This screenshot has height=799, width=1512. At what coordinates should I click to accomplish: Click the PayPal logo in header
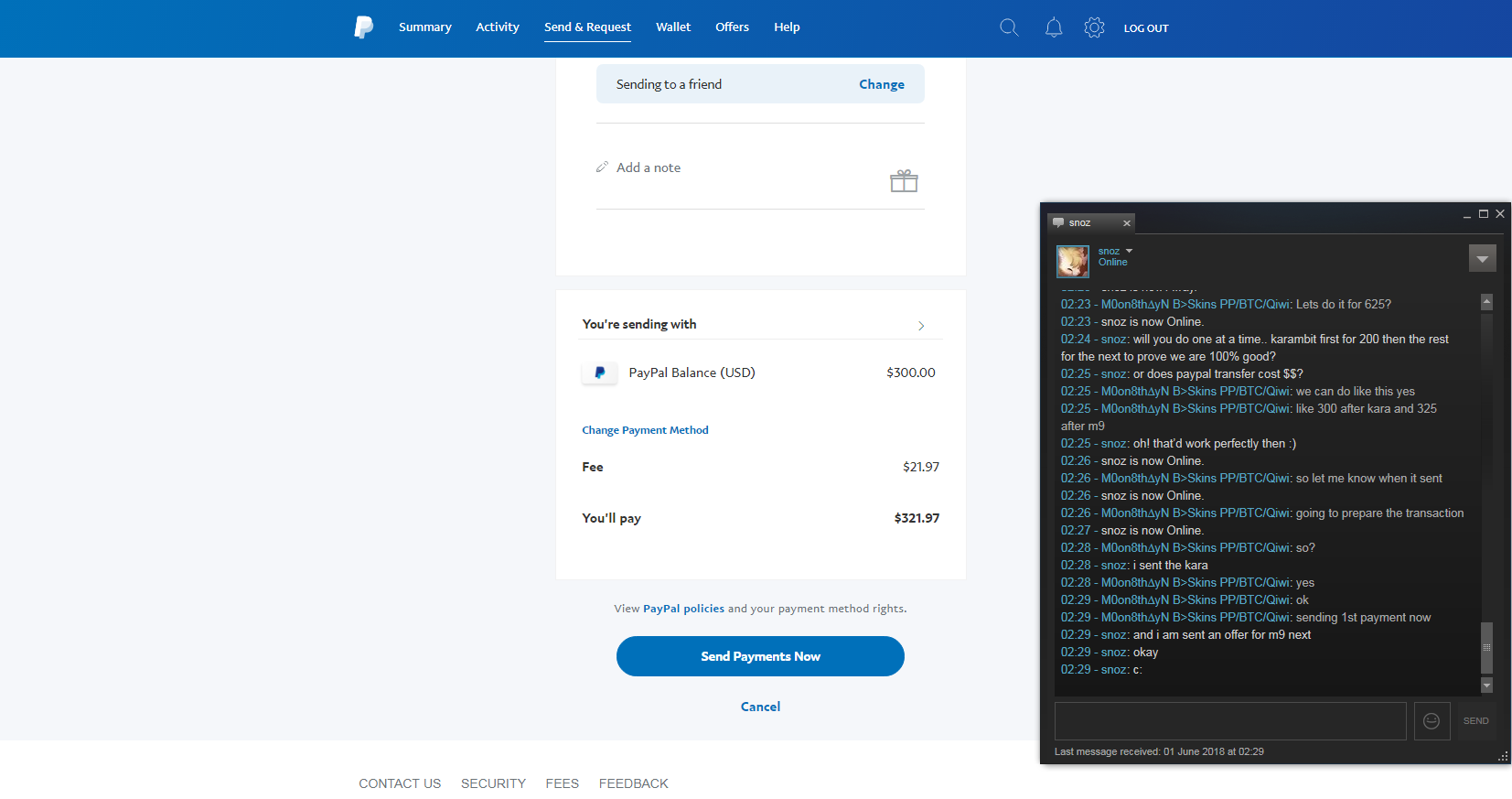pos(364,27)
